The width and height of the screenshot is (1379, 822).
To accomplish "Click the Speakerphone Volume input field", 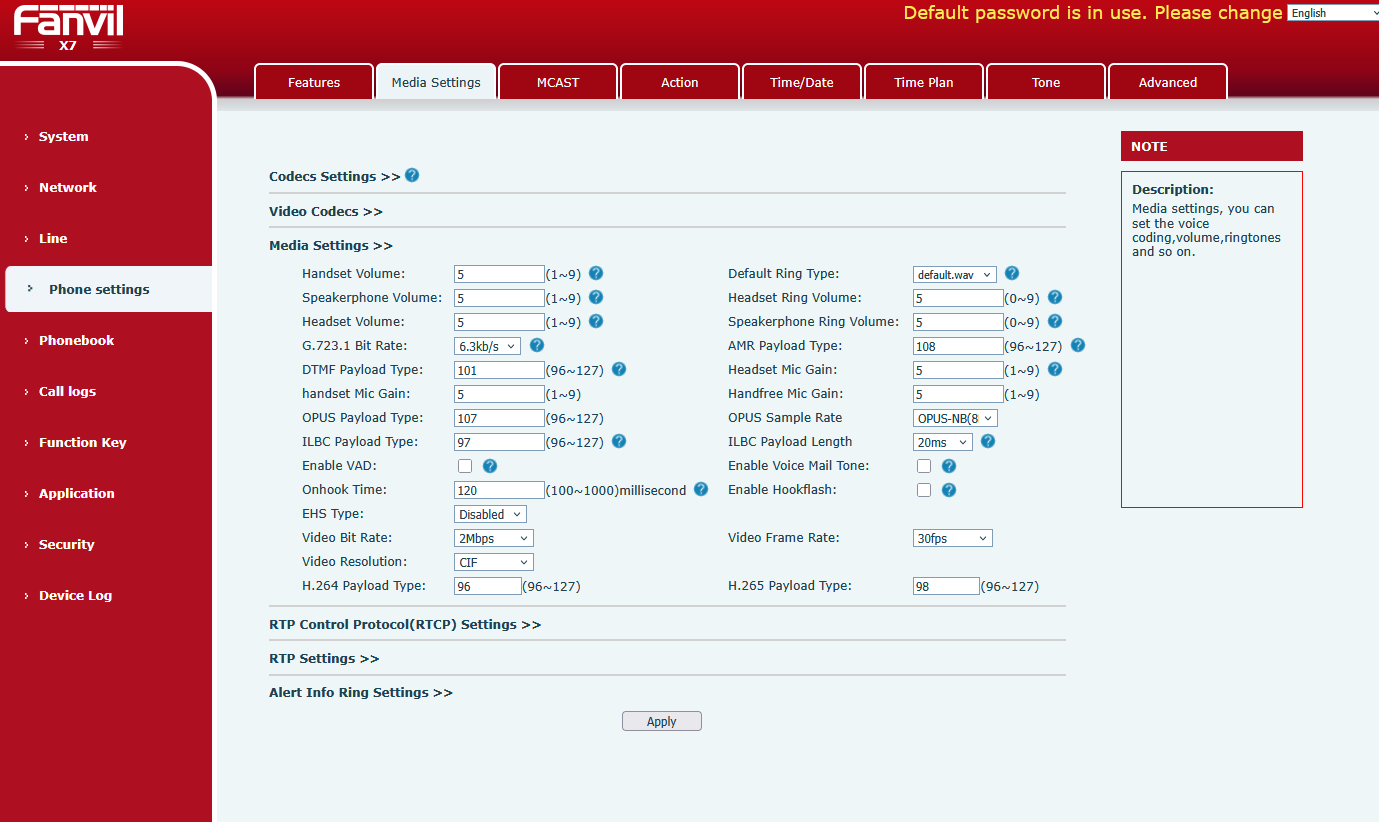I will [x=499, y=298].
